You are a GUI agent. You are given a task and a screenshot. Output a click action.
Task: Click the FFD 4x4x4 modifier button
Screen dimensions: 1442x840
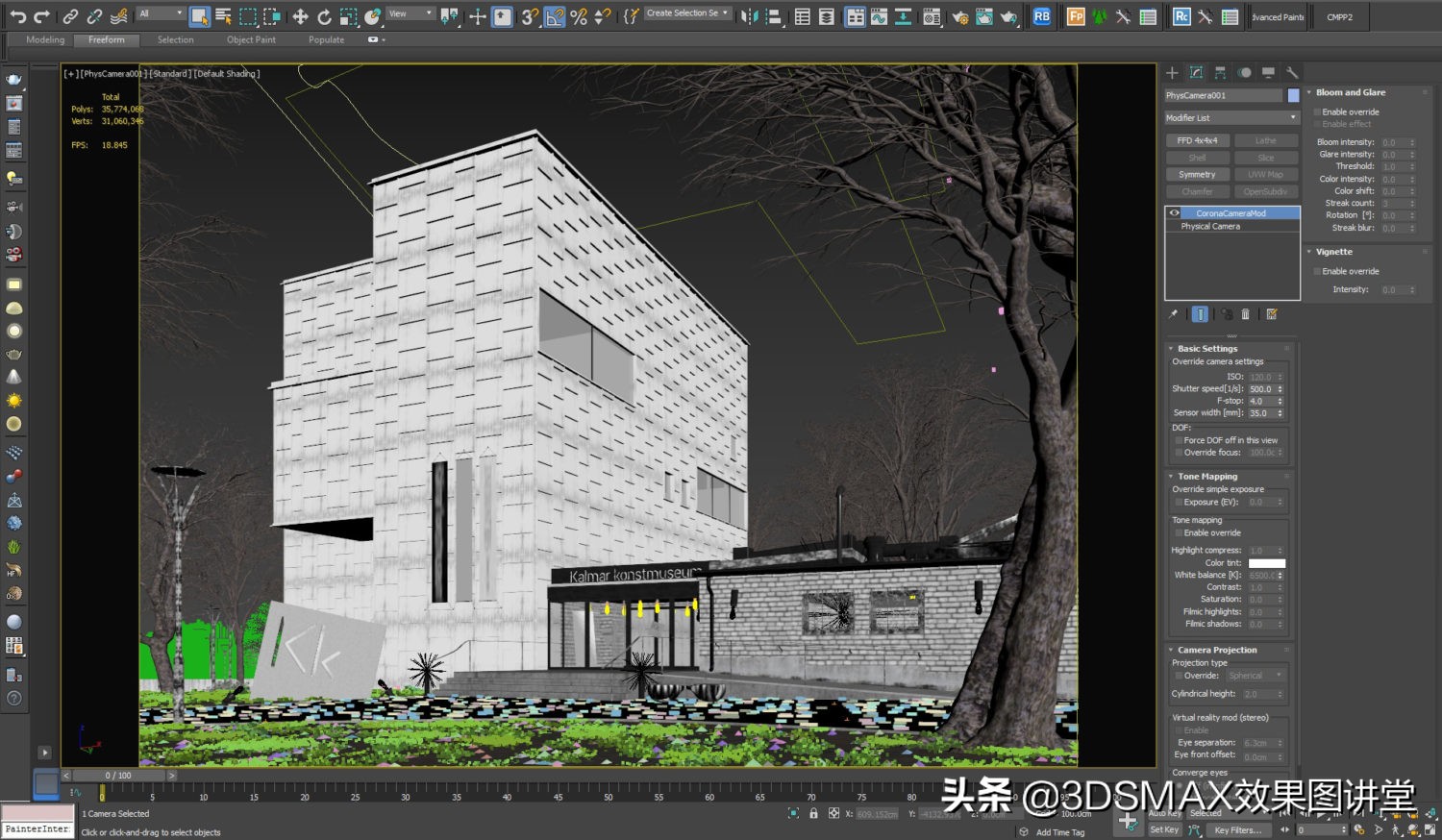coord(1197,141)
